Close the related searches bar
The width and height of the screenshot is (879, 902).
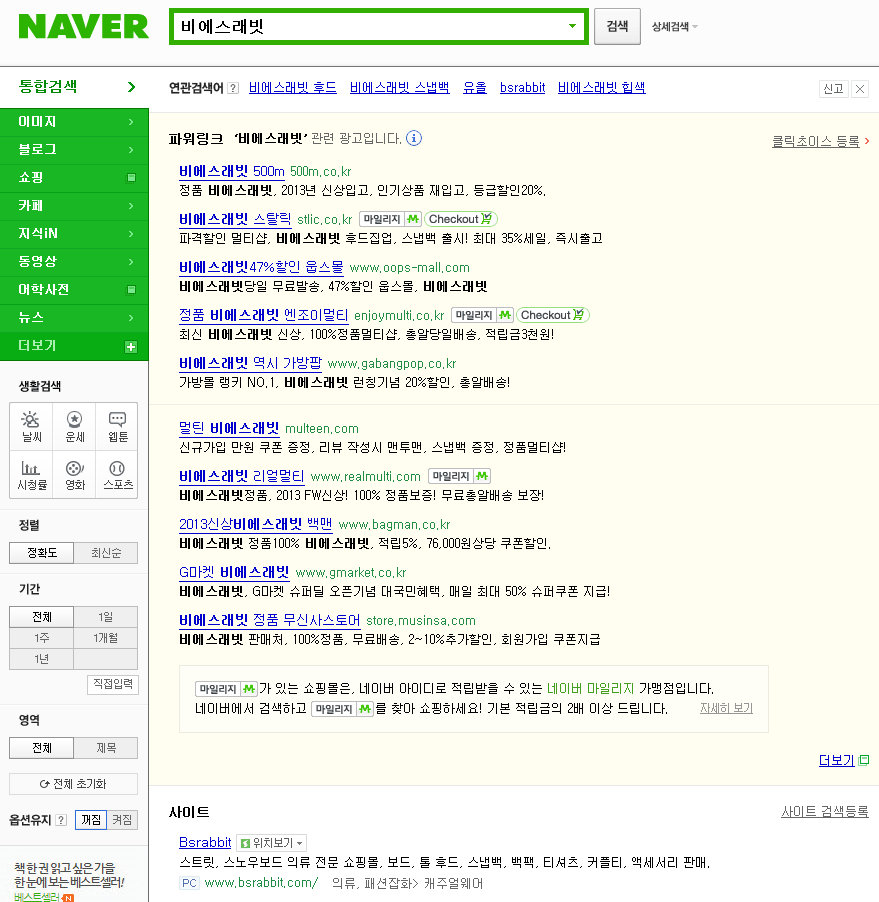[859, 89]
